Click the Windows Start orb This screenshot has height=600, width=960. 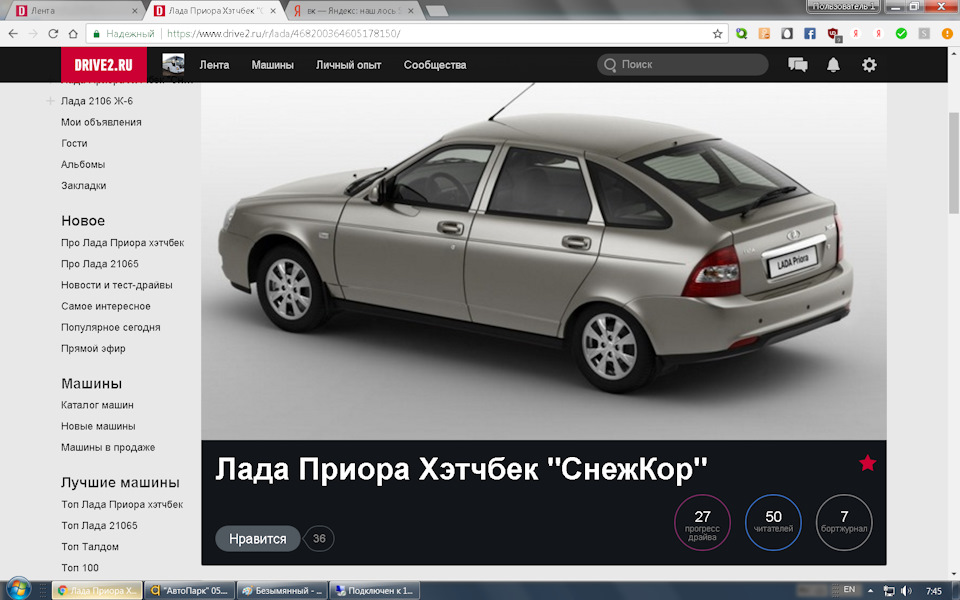pos(18,589)
